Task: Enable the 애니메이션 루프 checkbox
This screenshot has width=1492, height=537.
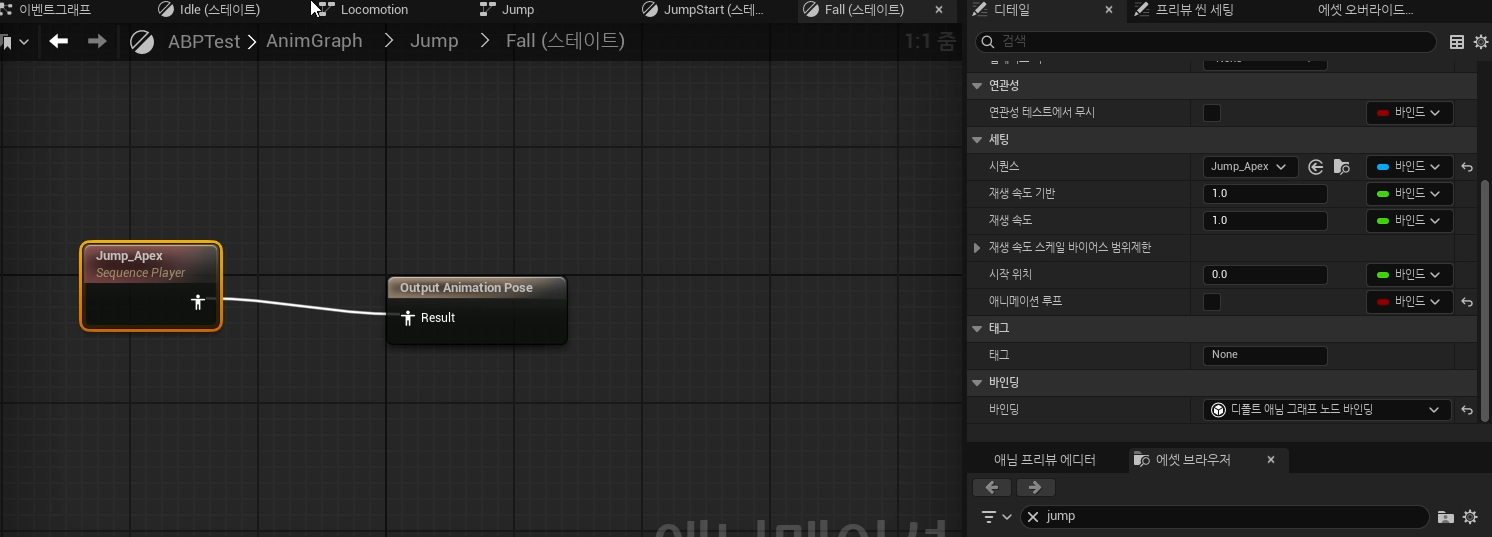Action: tap(1212, 302)
